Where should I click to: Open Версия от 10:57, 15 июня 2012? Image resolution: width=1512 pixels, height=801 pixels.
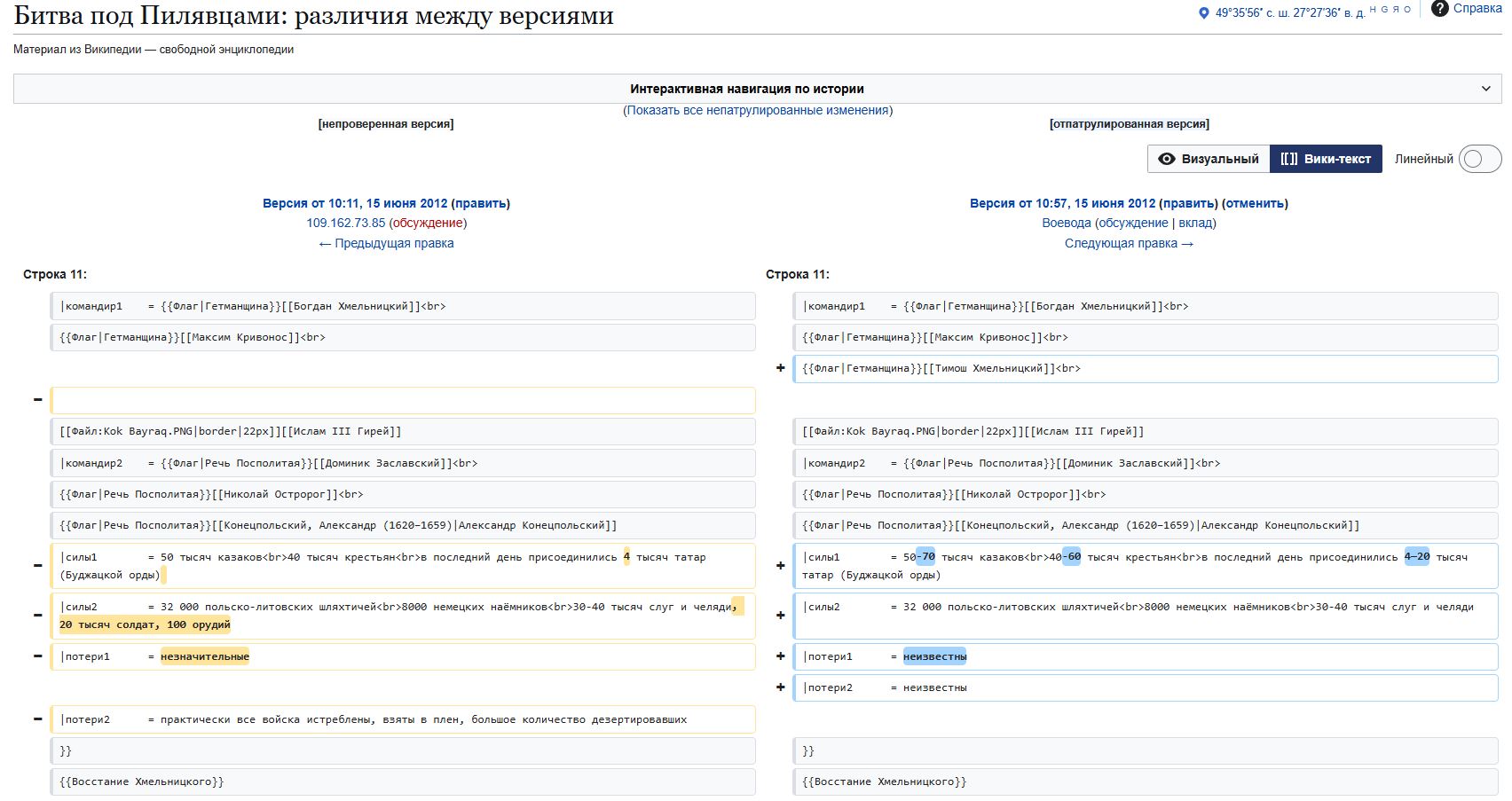point(1062,203)
